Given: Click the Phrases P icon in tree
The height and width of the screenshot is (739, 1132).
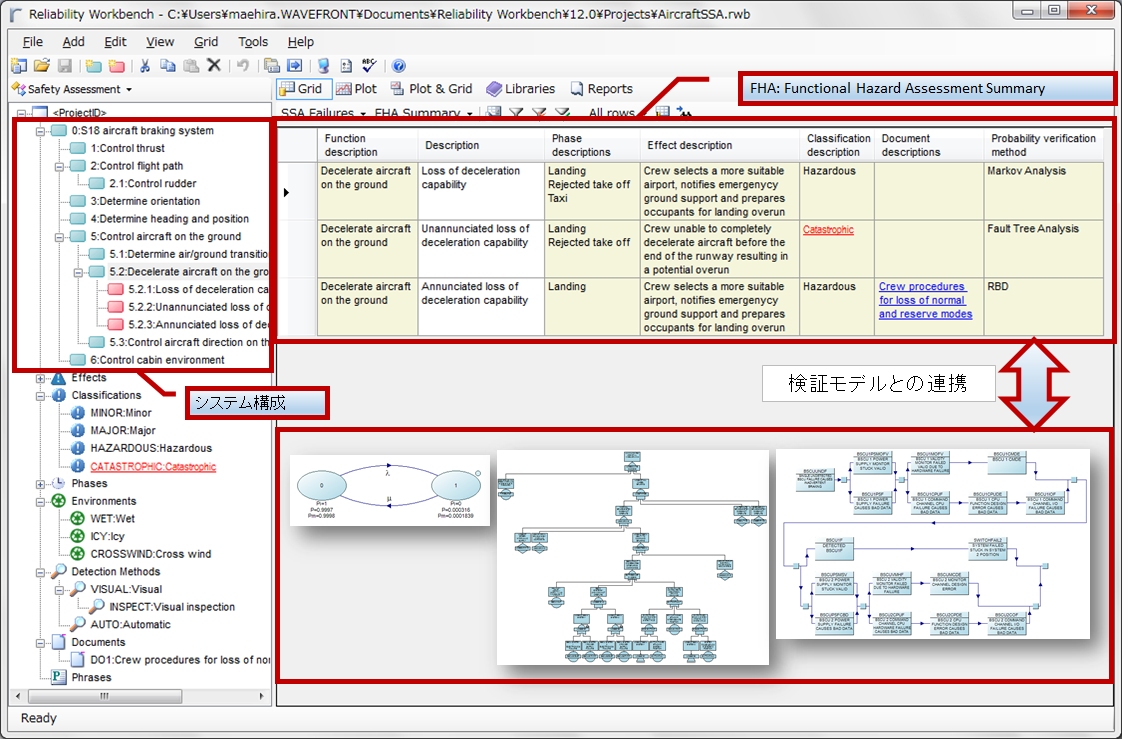Looking at the screenshot, I should [x=58, y=677].
